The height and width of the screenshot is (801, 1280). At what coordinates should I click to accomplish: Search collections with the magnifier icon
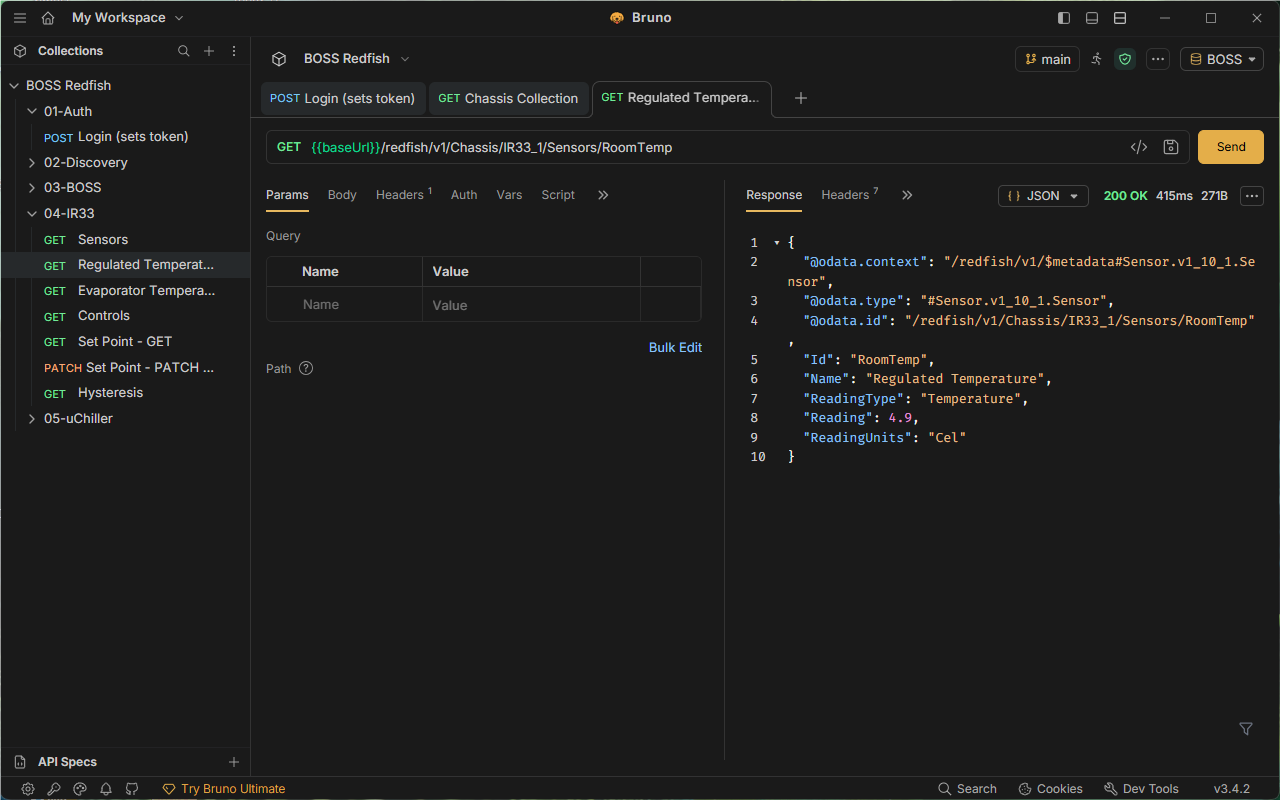click(184, 51)
